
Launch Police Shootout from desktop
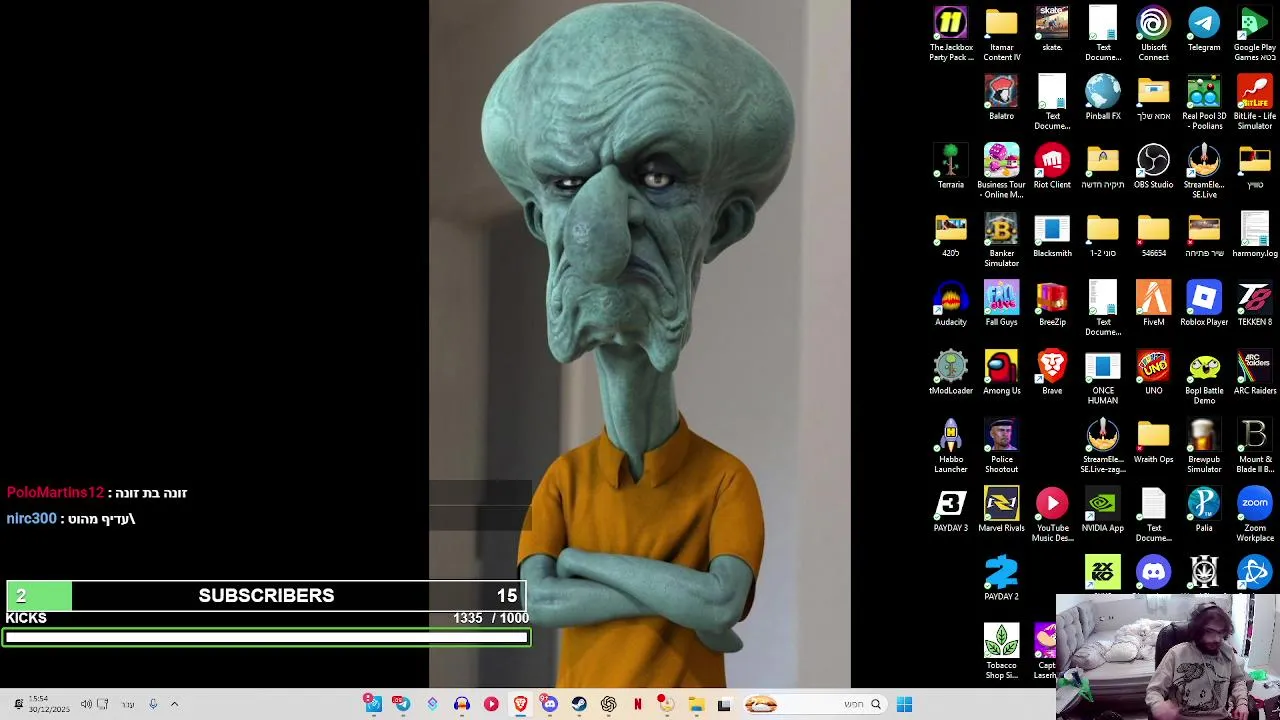click(1001, 446)
